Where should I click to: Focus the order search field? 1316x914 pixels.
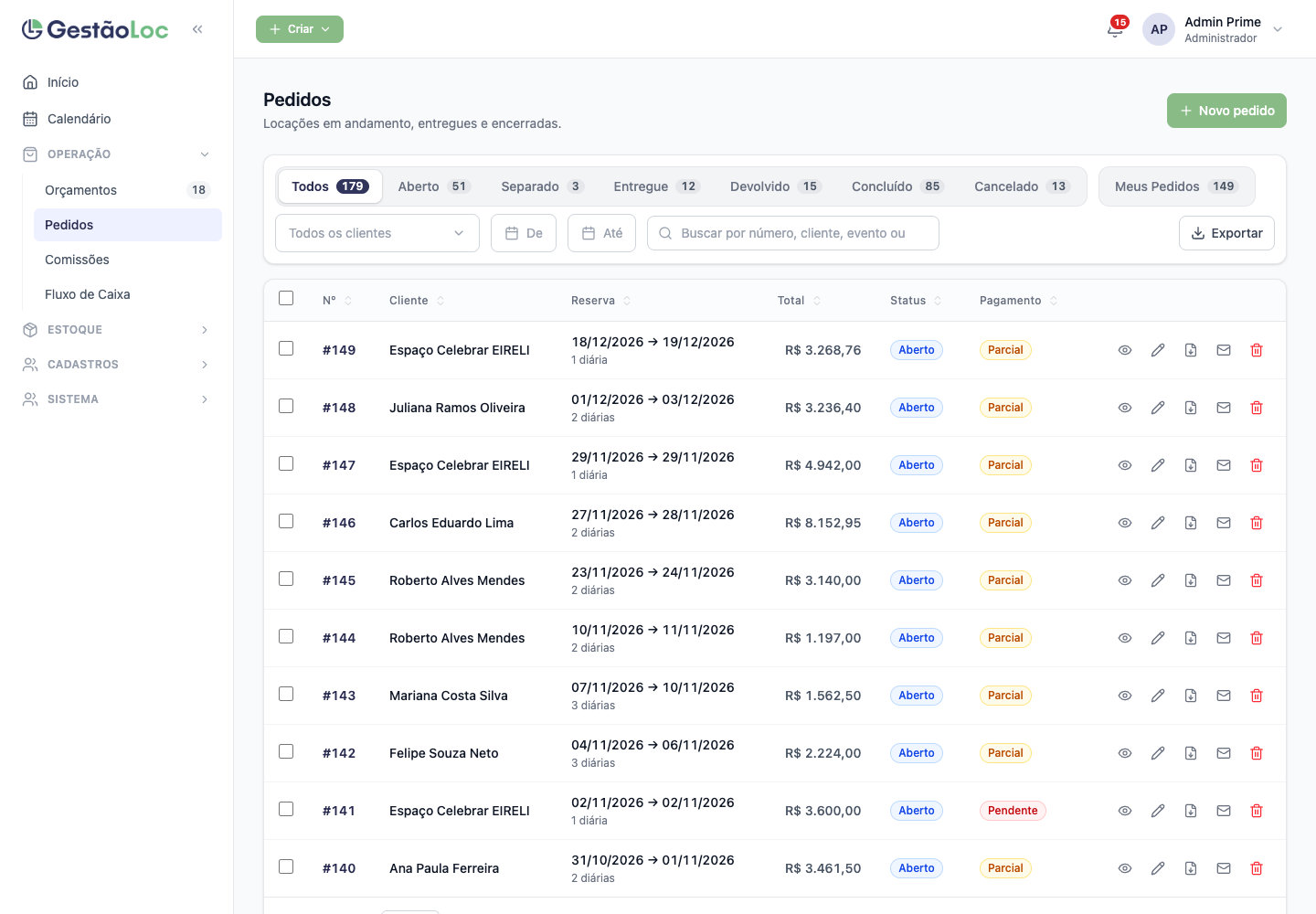coord(793,233)
